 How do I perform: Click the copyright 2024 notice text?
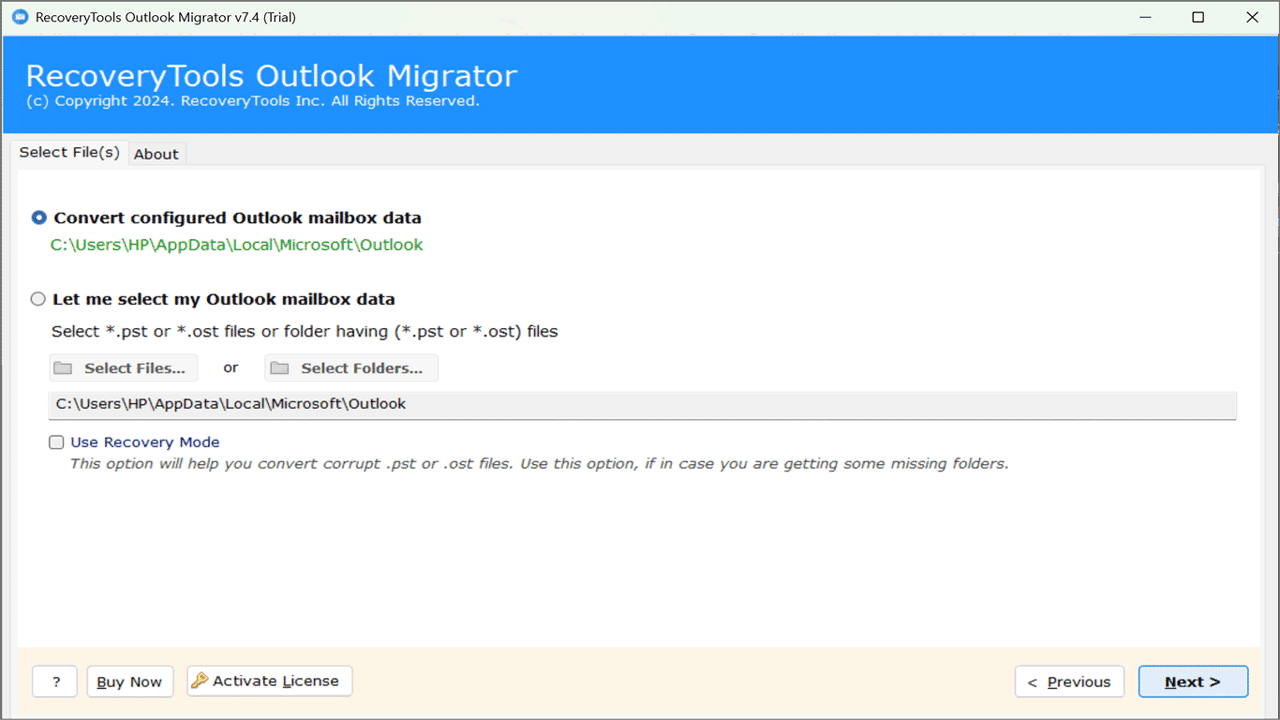click(252, 101)
